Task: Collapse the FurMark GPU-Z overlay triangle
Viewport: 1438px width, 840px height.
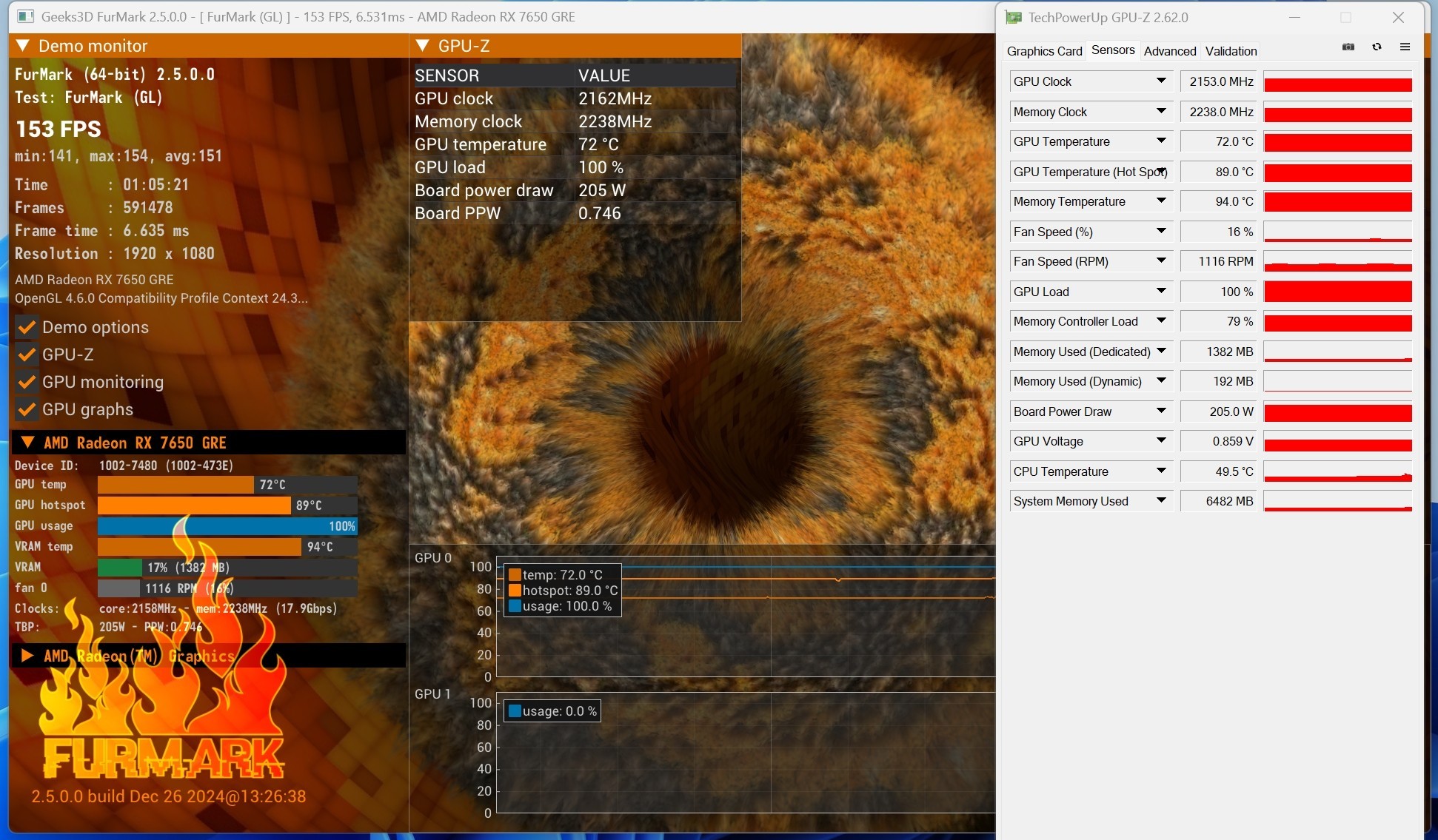Action: (x=423, y=46)
